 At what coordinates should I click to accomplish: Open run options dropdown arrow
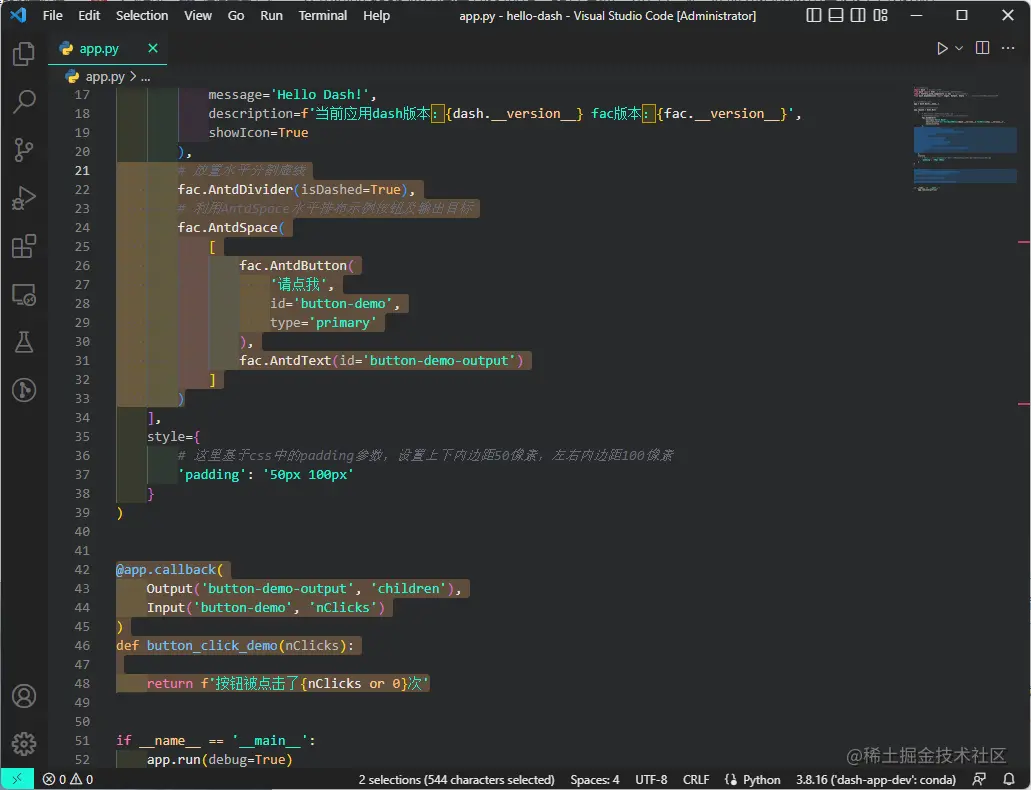(x=959, y=48)
